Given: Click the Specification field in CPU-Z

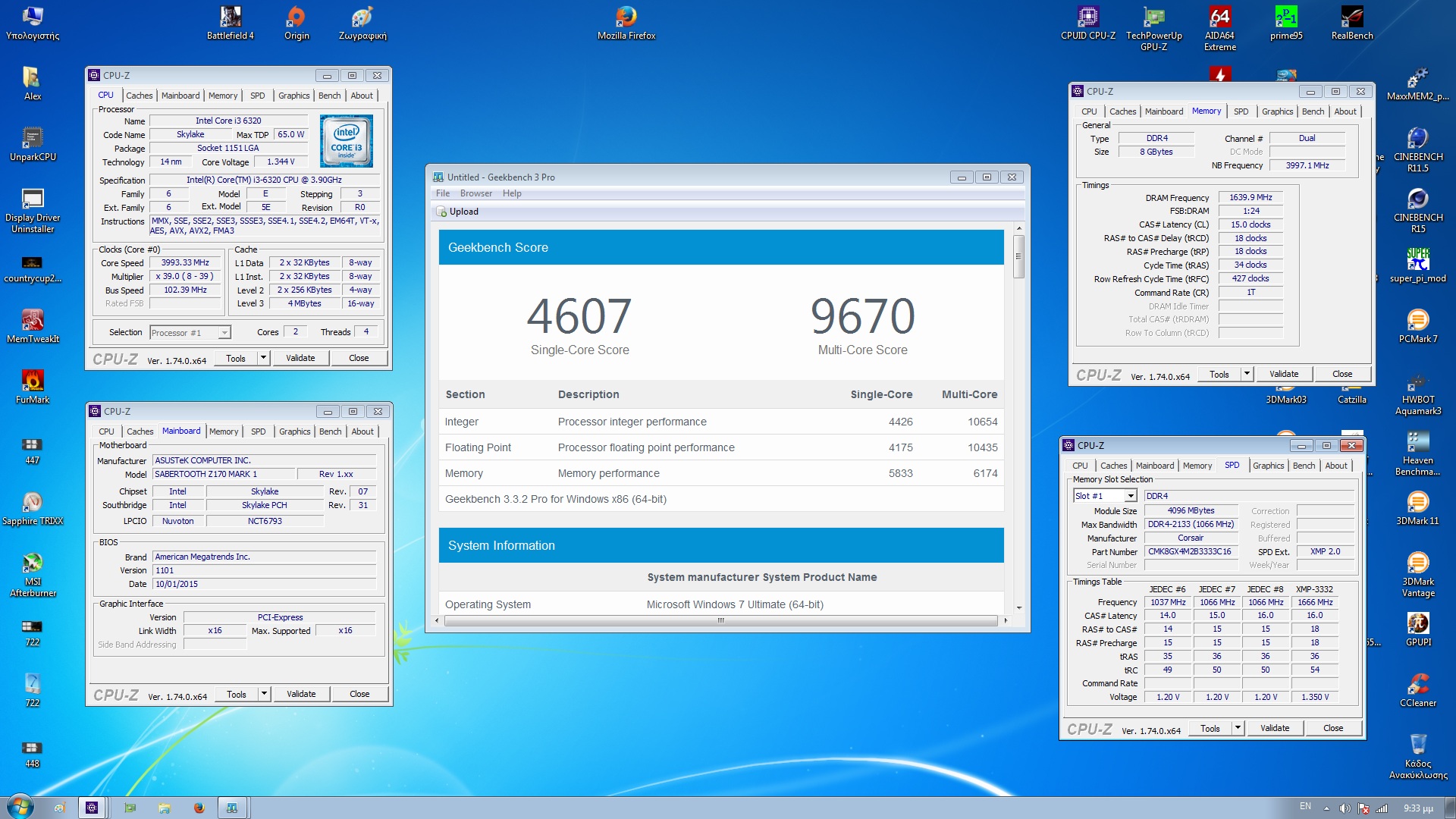Looking at the screenshot, I should (264, 180).
